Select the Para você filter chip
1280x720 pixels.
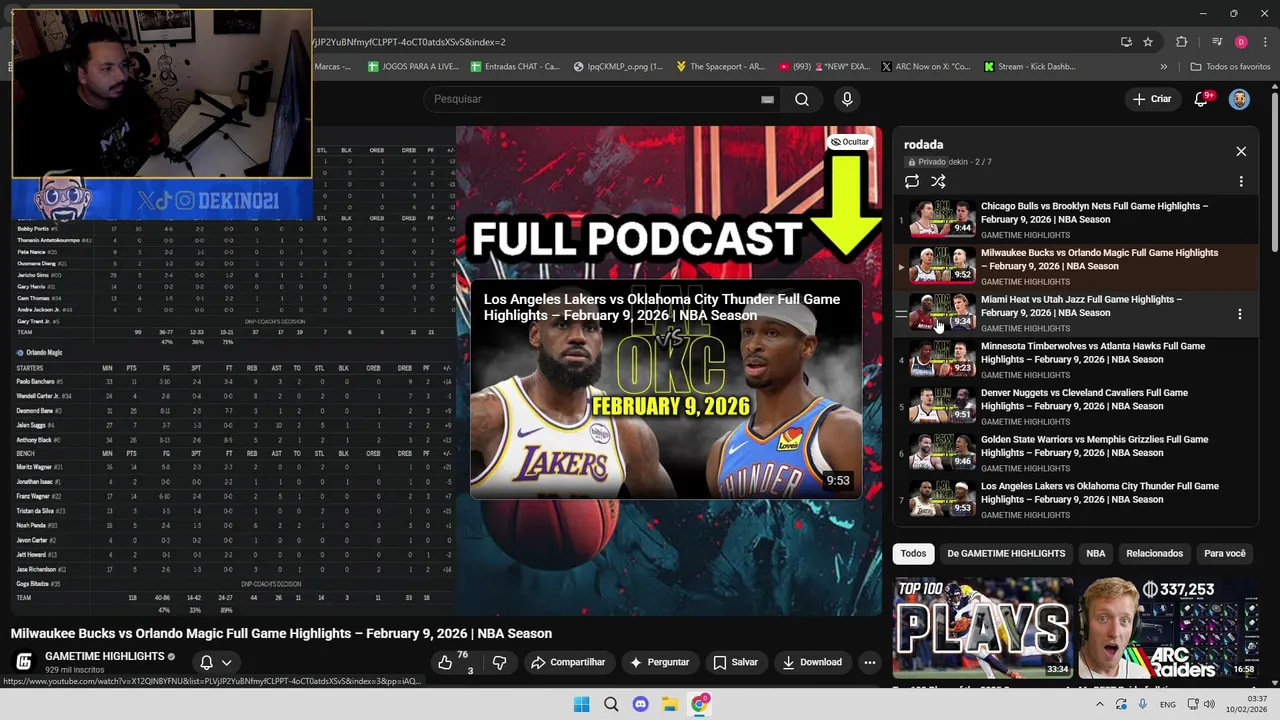coord(1225,553)
